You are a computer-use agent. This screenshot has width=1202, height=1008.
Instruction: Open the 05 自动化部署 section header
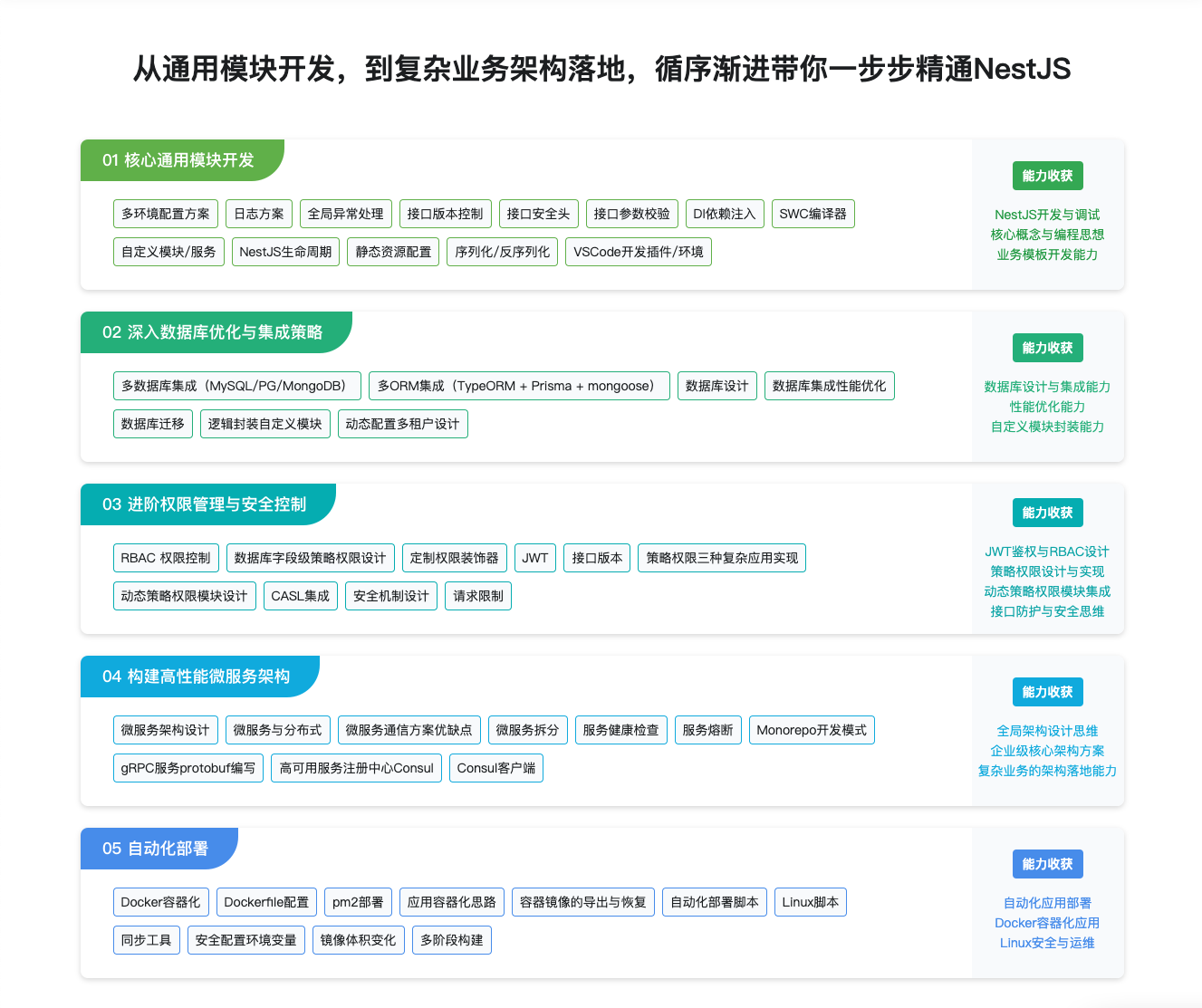tap(156, 849)
